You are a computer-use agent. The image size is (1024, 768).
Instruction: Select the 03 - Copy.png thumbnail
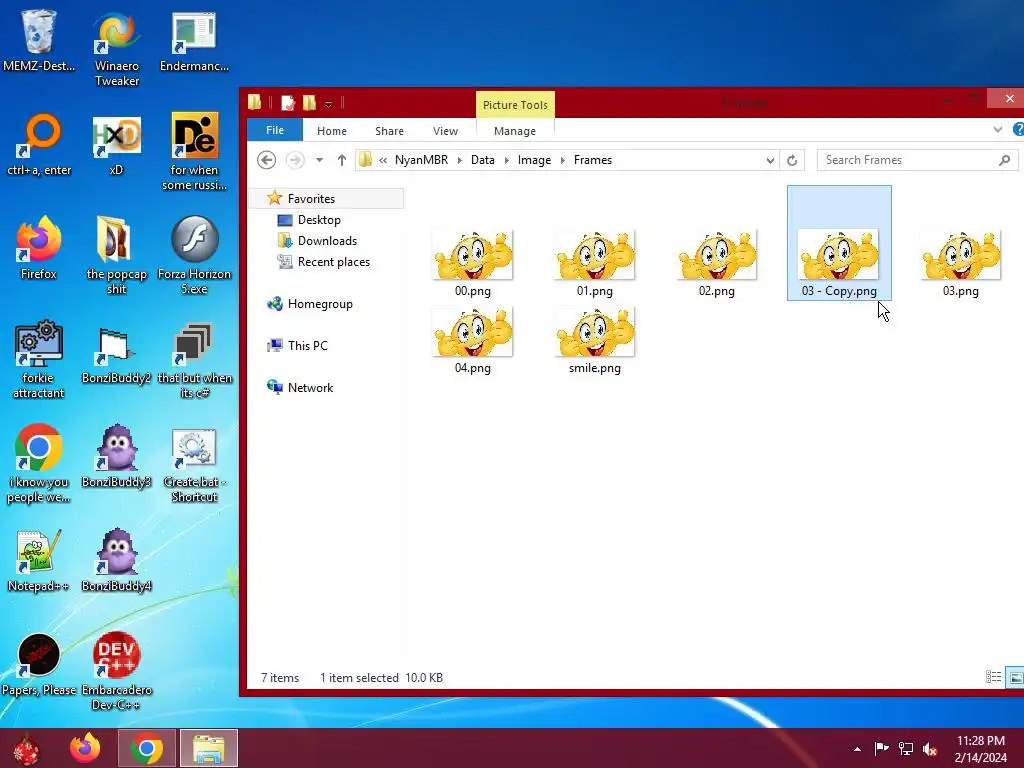tap(839, 243)
